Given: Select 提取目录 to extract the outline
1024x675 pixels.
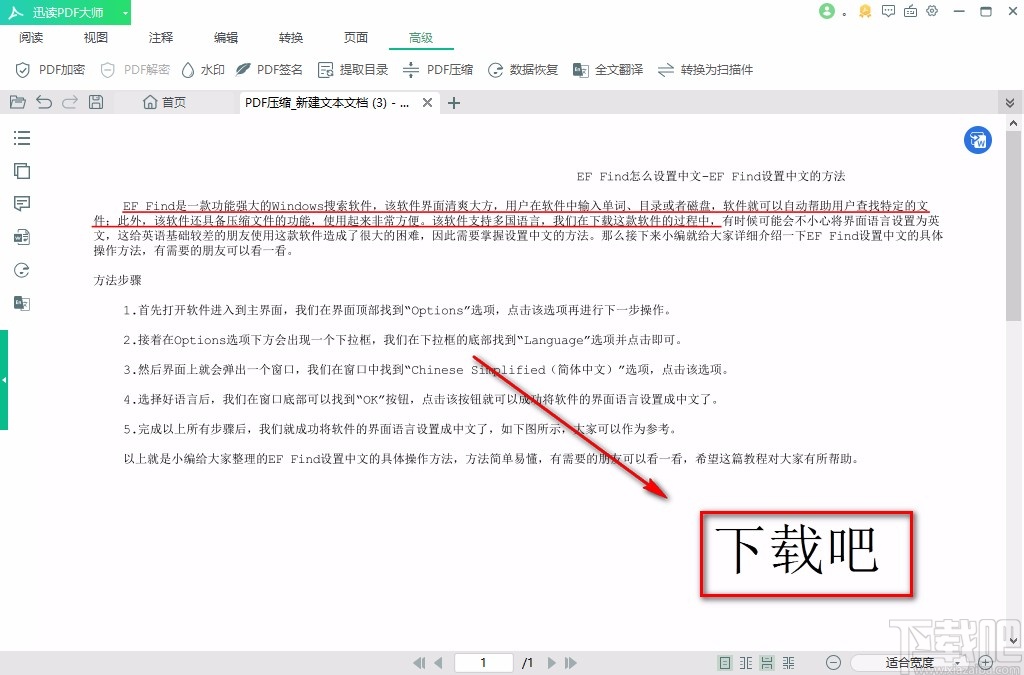Looking at the screenshot, I should [353, 70].
